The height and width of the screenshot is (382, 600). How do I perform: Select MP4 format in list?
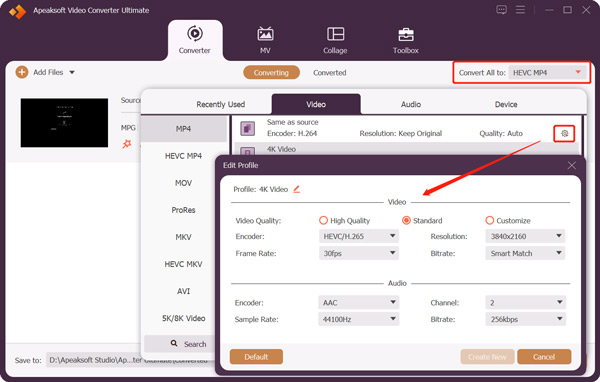point(184,129)
